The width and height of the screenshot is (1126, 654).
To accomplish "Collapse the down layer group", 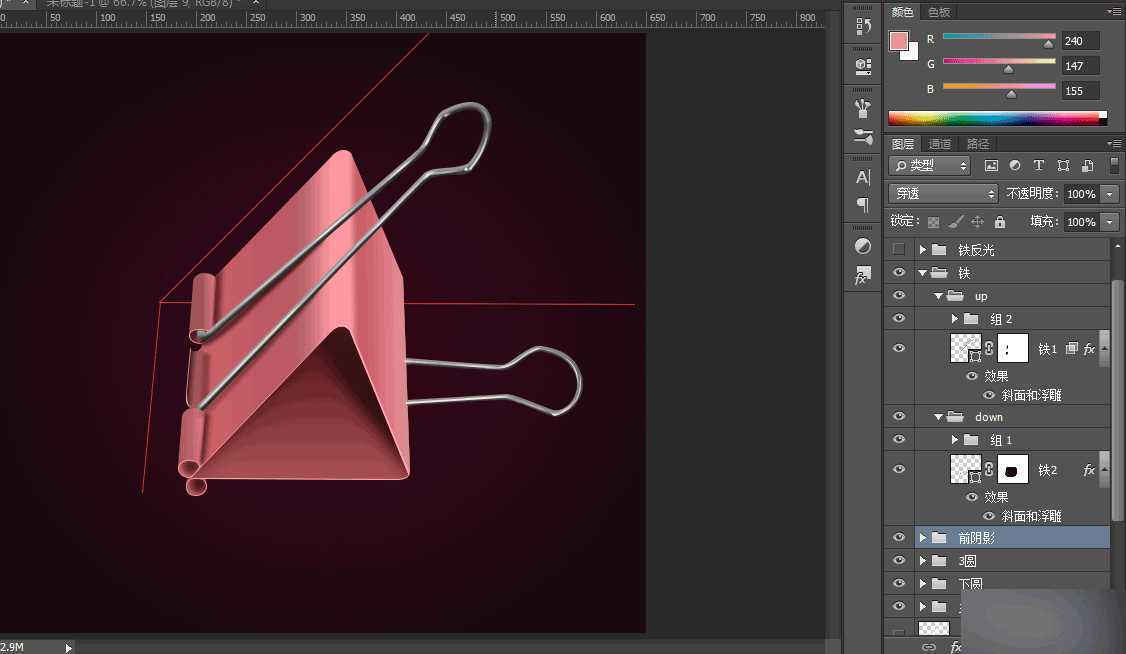I will [x=938, y=417].
